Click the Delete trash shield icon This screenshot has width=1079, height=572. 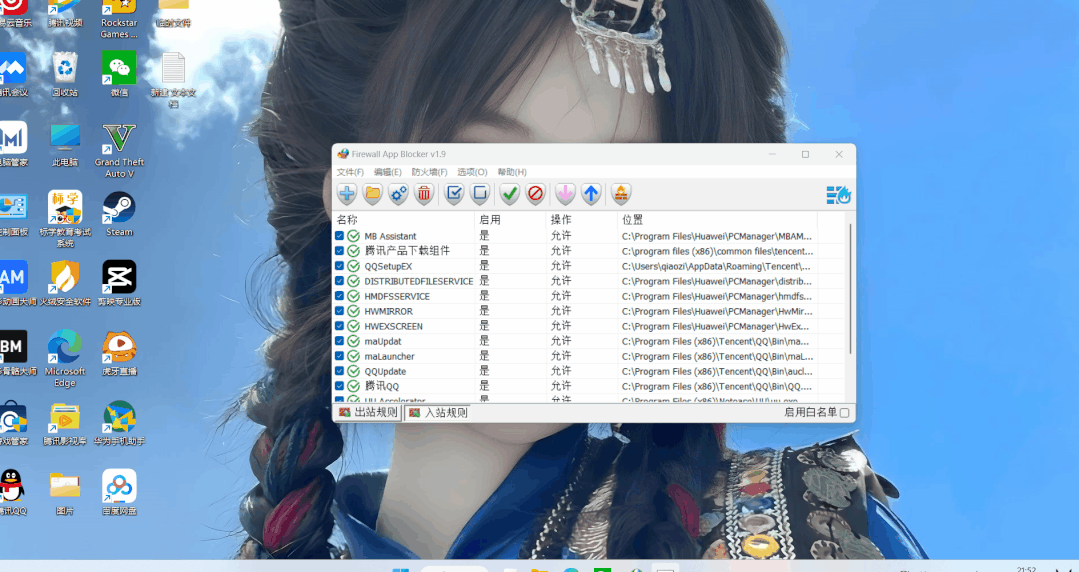[x=425, y=194]
